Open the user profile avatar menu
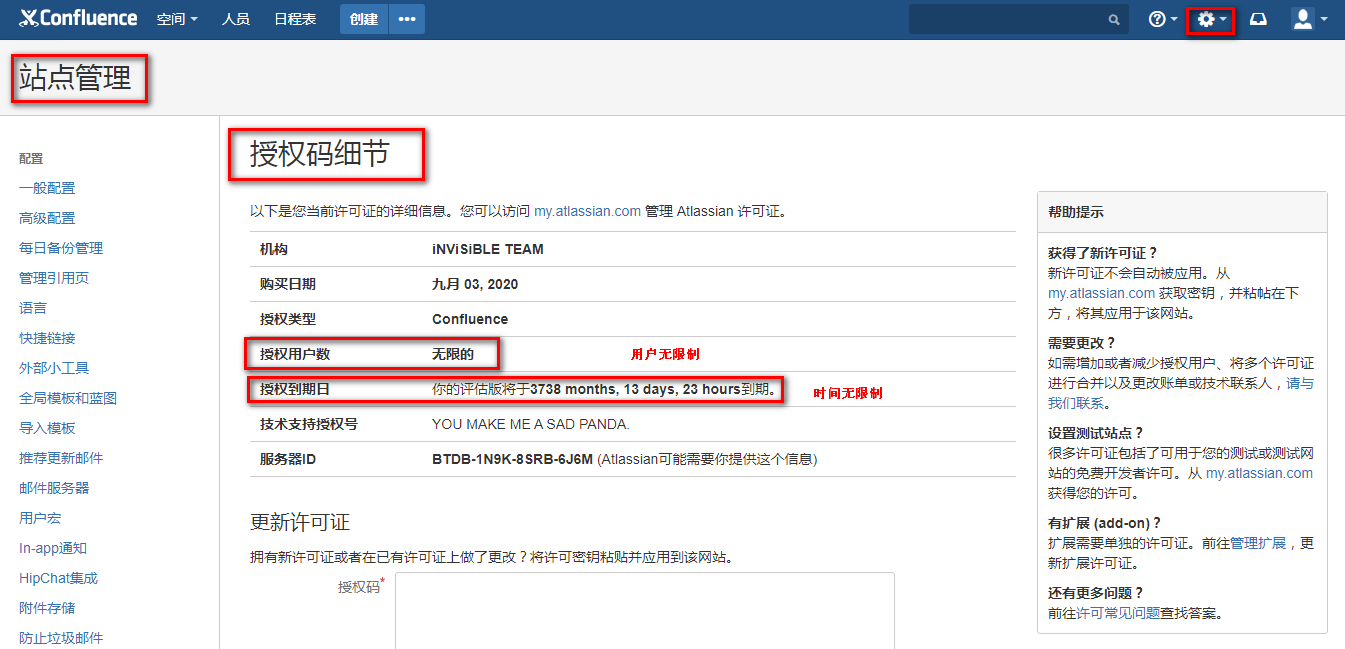 [1308, 19]
